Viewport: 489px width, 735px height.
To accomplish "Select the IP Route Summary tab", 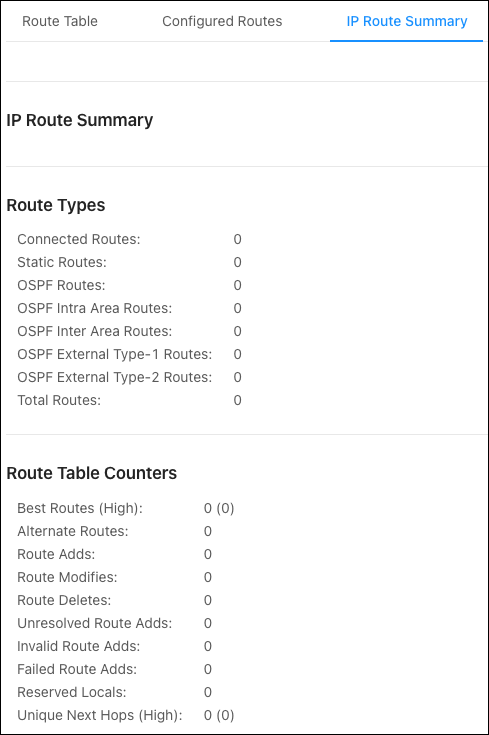I will (406, 21).
